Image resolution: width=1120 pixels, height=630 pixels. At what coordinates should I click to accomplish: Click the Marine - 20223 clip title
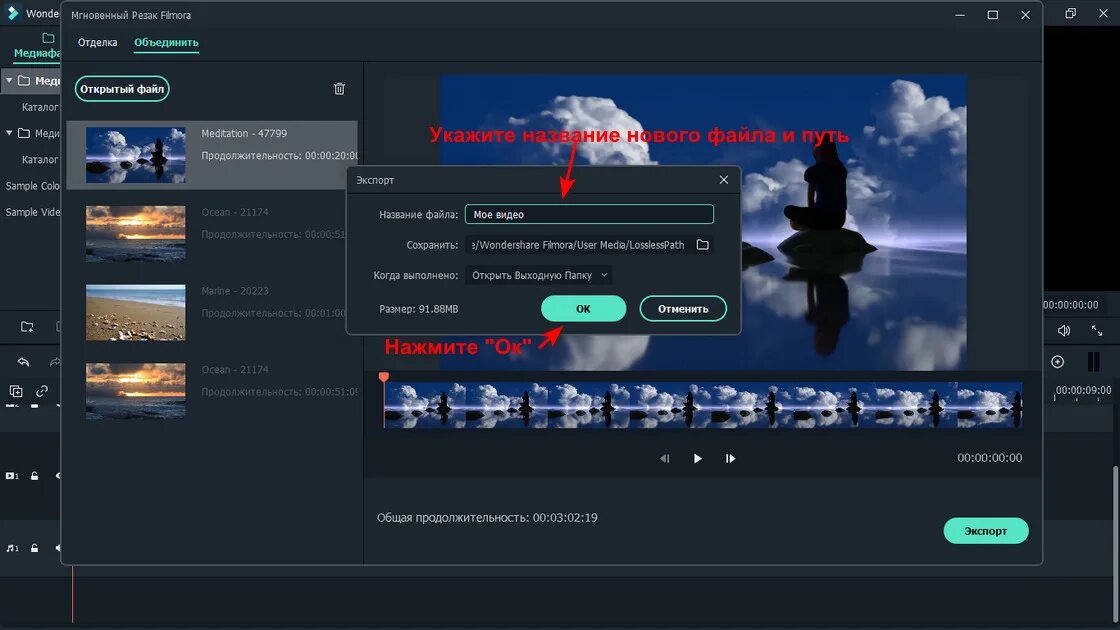(x=235, y=291)
